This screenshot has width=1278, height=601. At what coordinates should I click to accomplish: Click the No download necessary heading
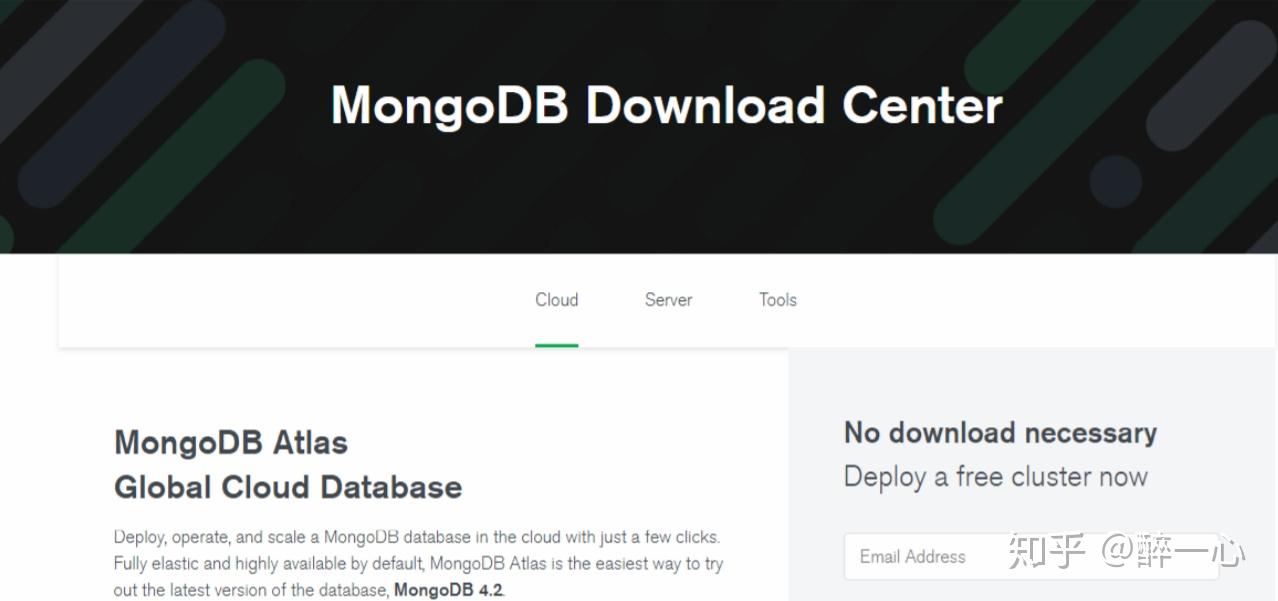tap(1000, 432)
